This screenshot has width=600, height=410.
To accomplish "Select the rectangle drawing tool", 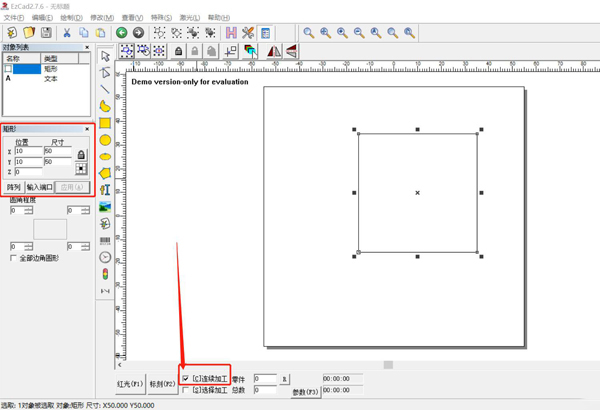I will 106,123.
